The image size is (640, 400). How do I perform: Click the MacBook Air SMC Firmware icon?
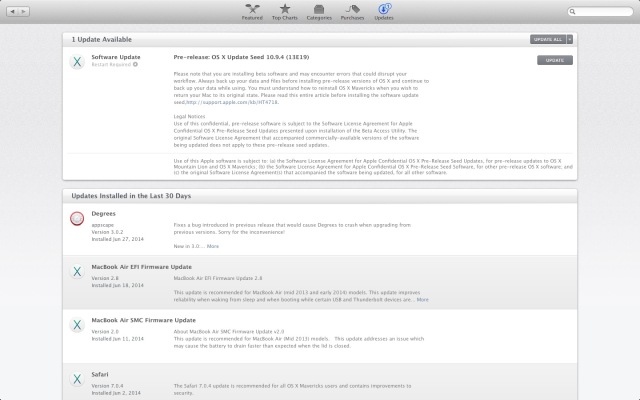pos(77,325)
